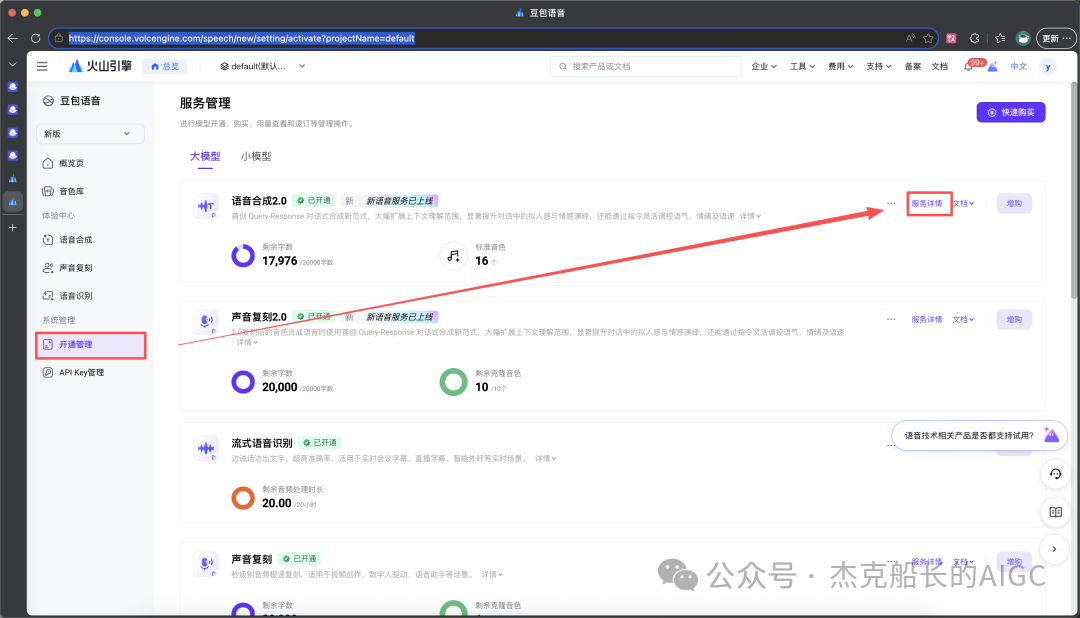Reload the page with the refresh icon
The width and height of the screenshot is (1080, 618).
pyautogui.click(x=36, y=39)
